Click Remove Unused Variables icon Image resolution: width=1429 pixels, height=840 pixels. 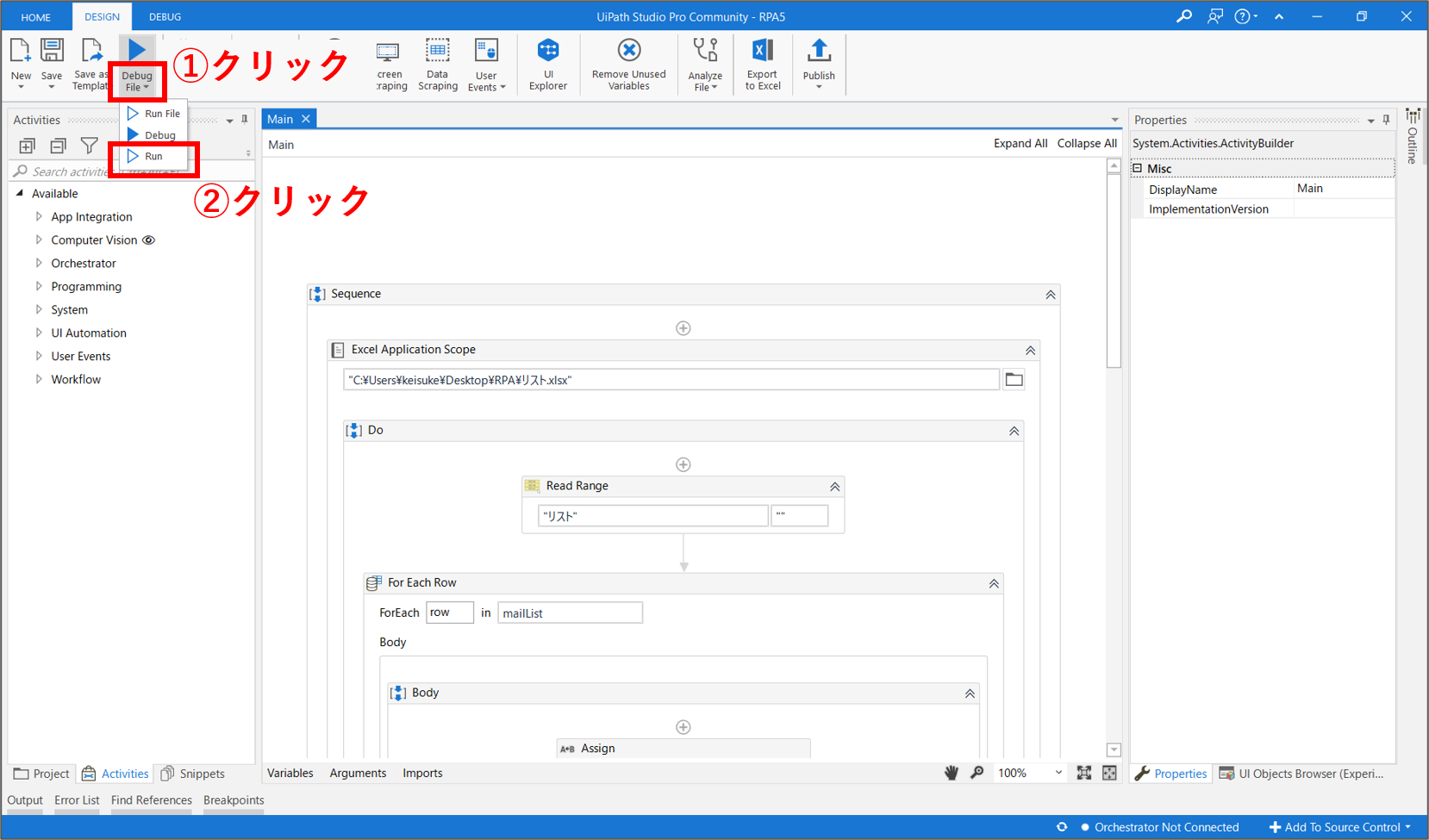pos(628,63)
